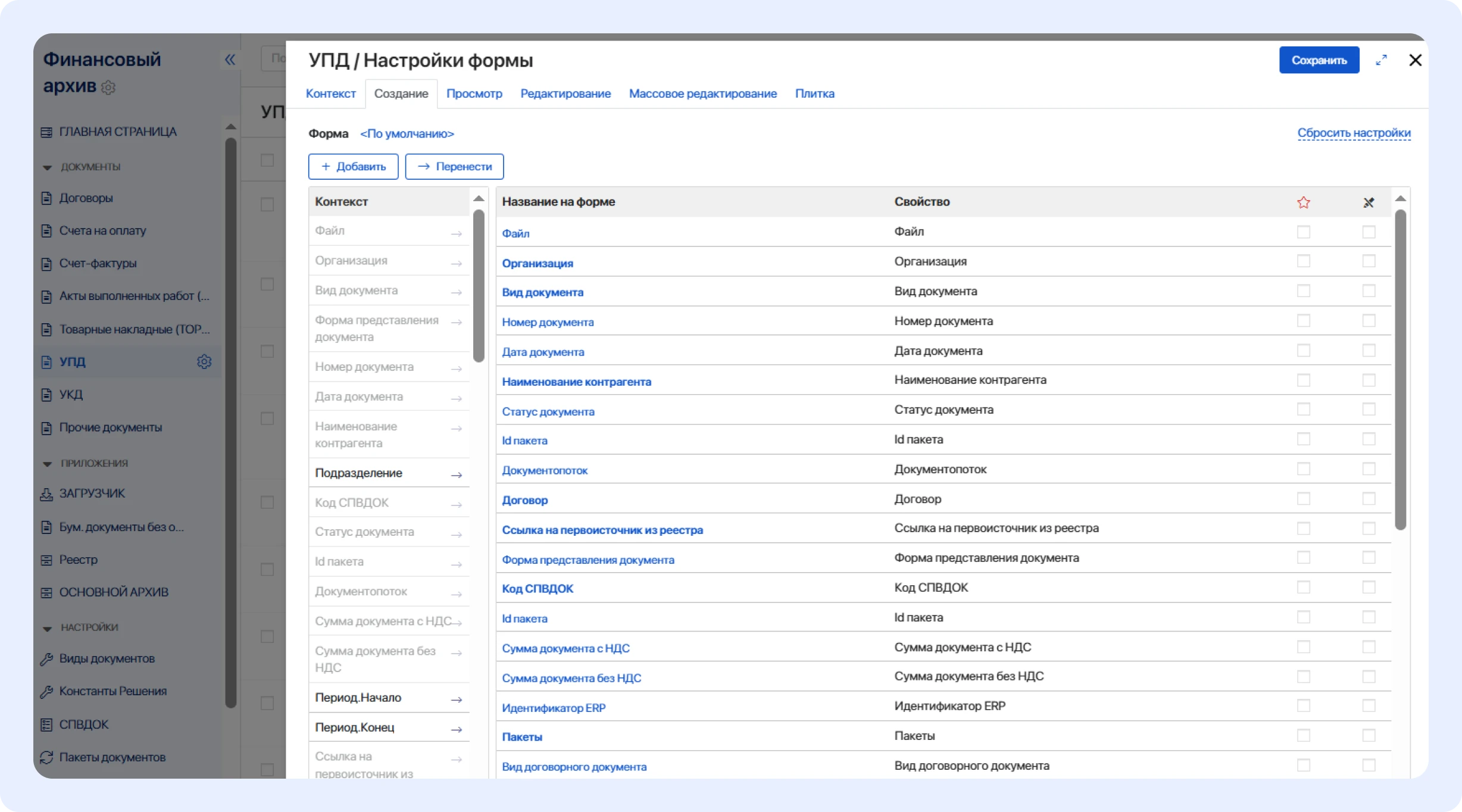The height and width of the screenshot is (812, 1462).
Task: Enable pin checkbox for Организация row
Action: [1370, 261]
